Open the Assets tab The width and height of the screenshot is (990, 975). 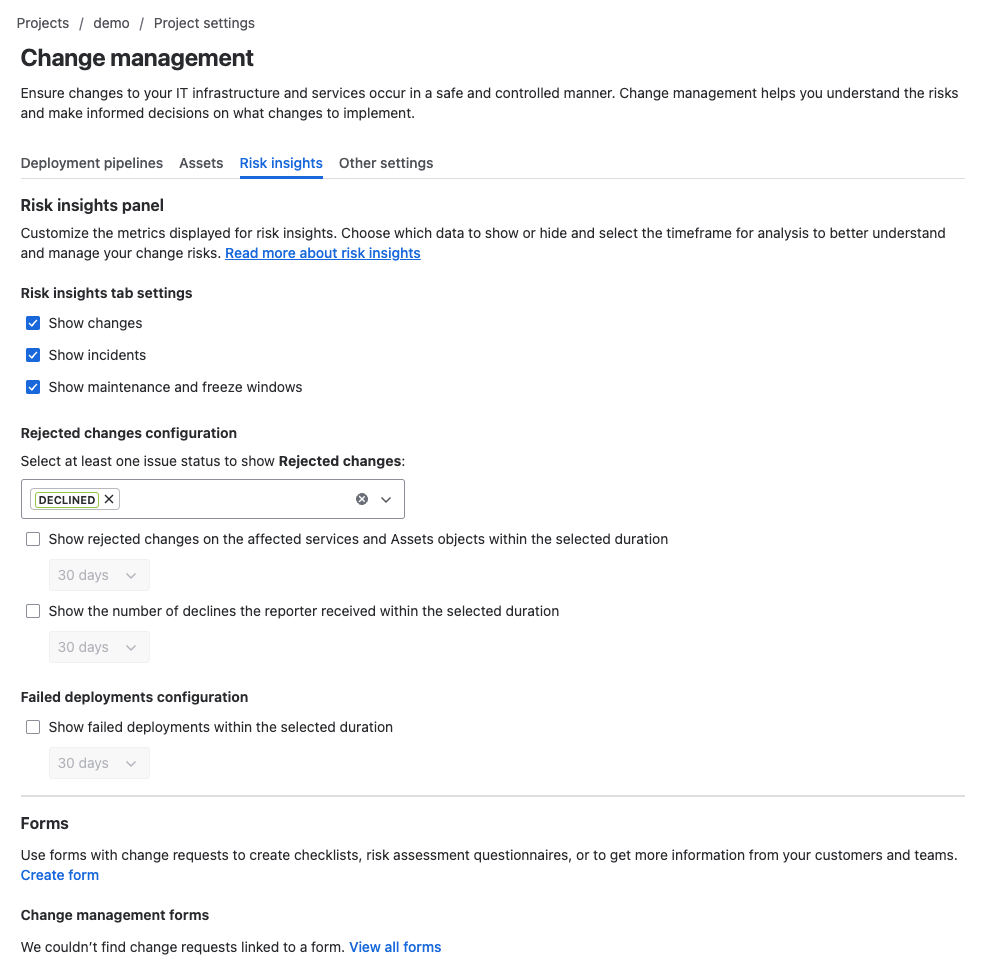201,163
